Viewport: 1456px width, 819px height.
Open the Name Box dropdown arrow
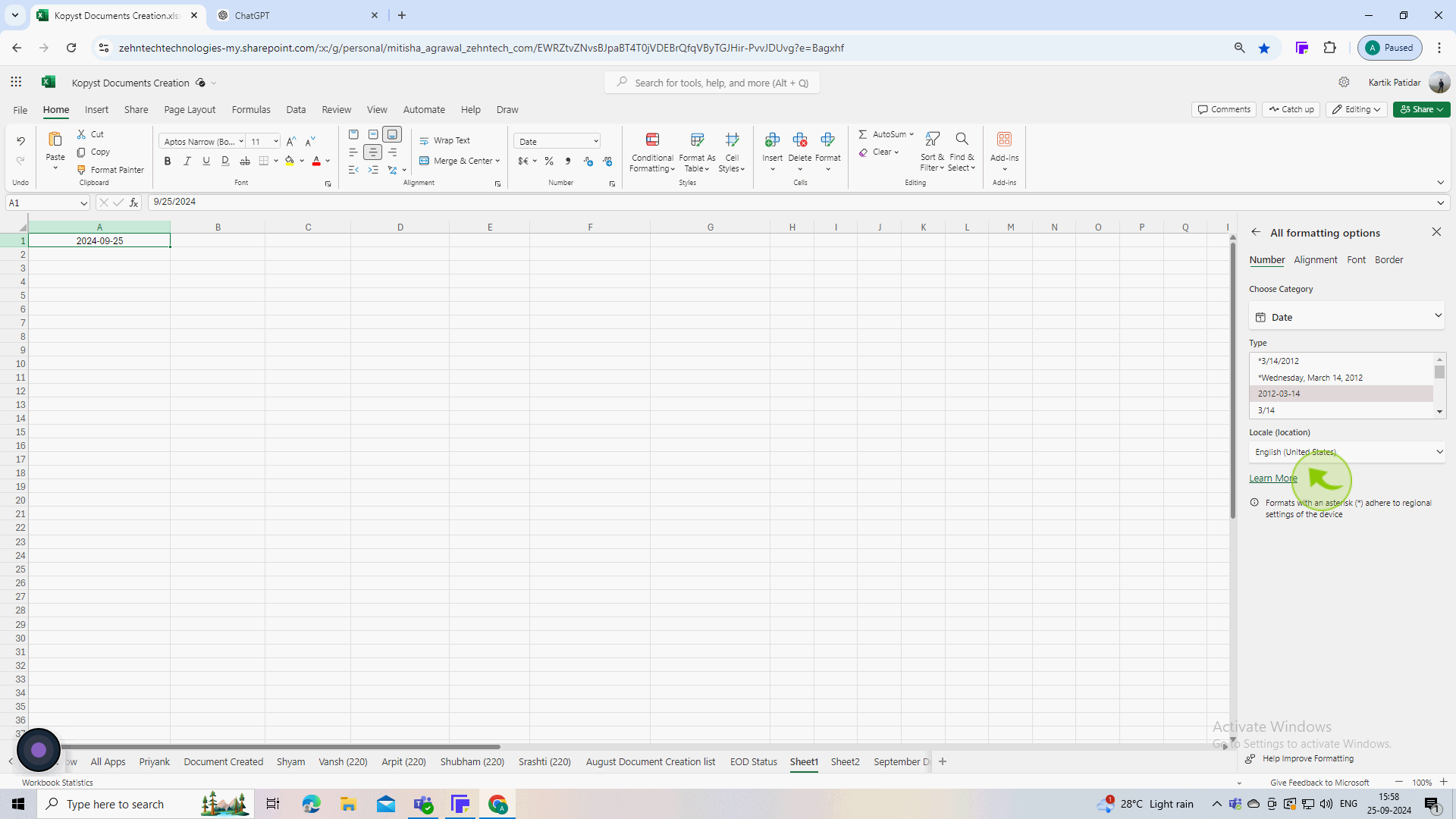[x=83, y=203]
